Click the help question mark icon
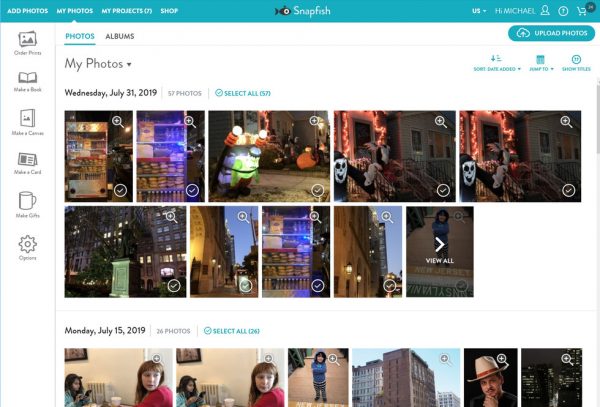The height and width of the screenshot is (407, 600). click(x=564, y=11)
